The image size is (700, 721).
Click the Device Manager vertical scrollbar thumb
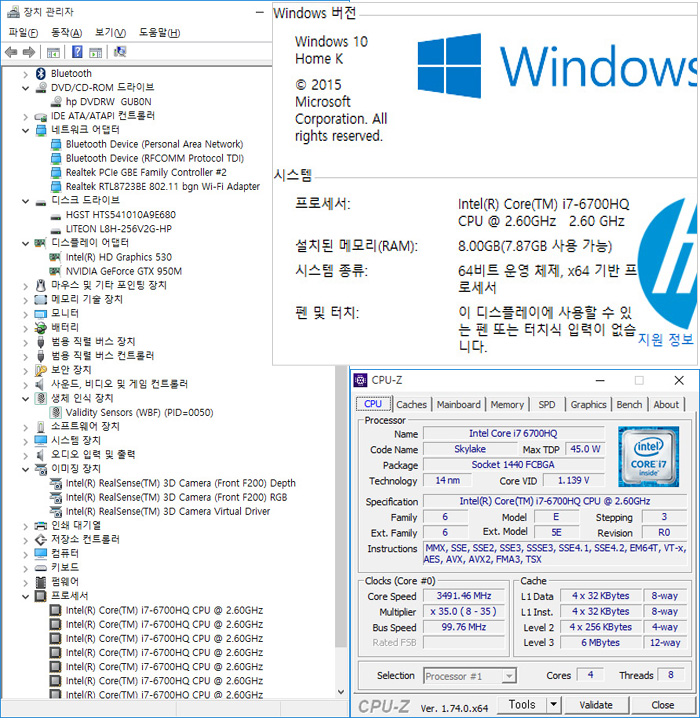click(341, 506)
